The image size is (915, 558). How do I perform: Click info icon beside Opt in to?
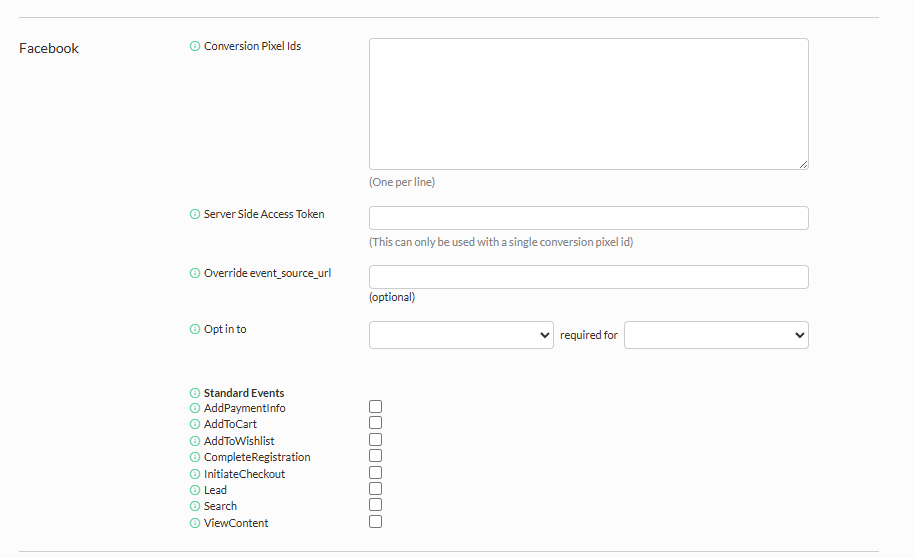click(195, 329)
